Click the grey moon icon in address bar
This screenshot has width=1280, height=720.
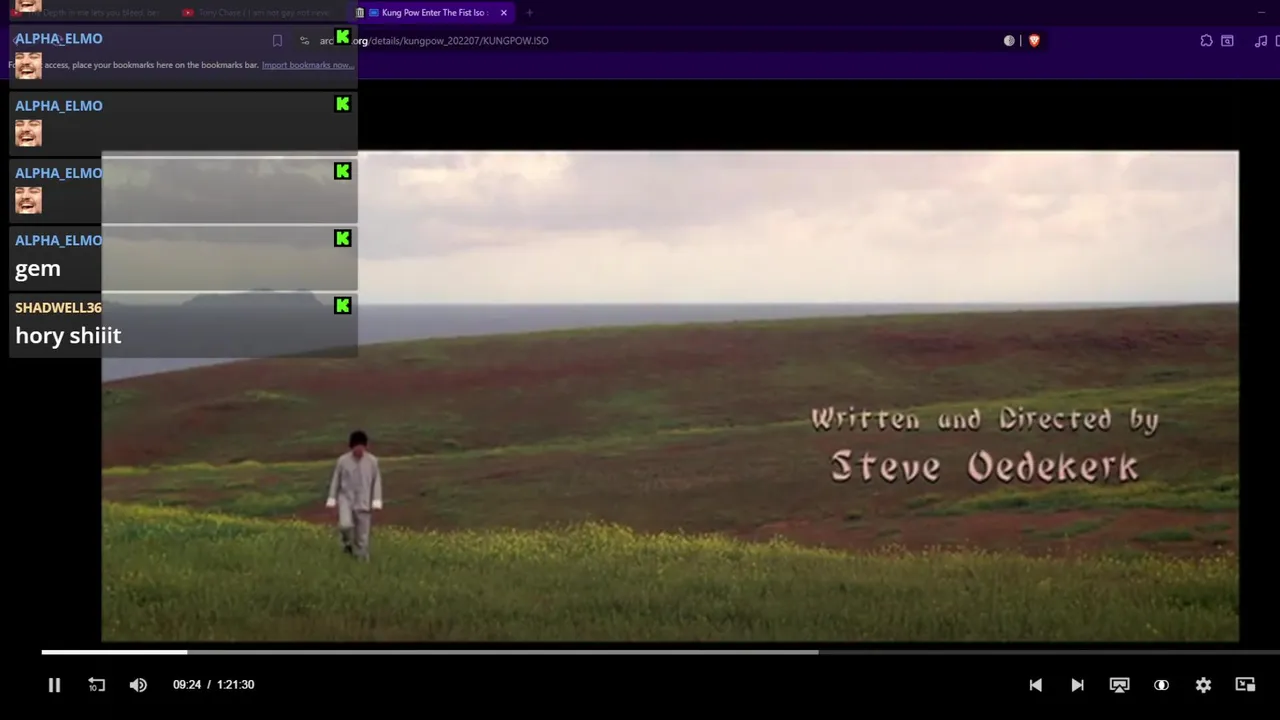tap(1009, 41)
